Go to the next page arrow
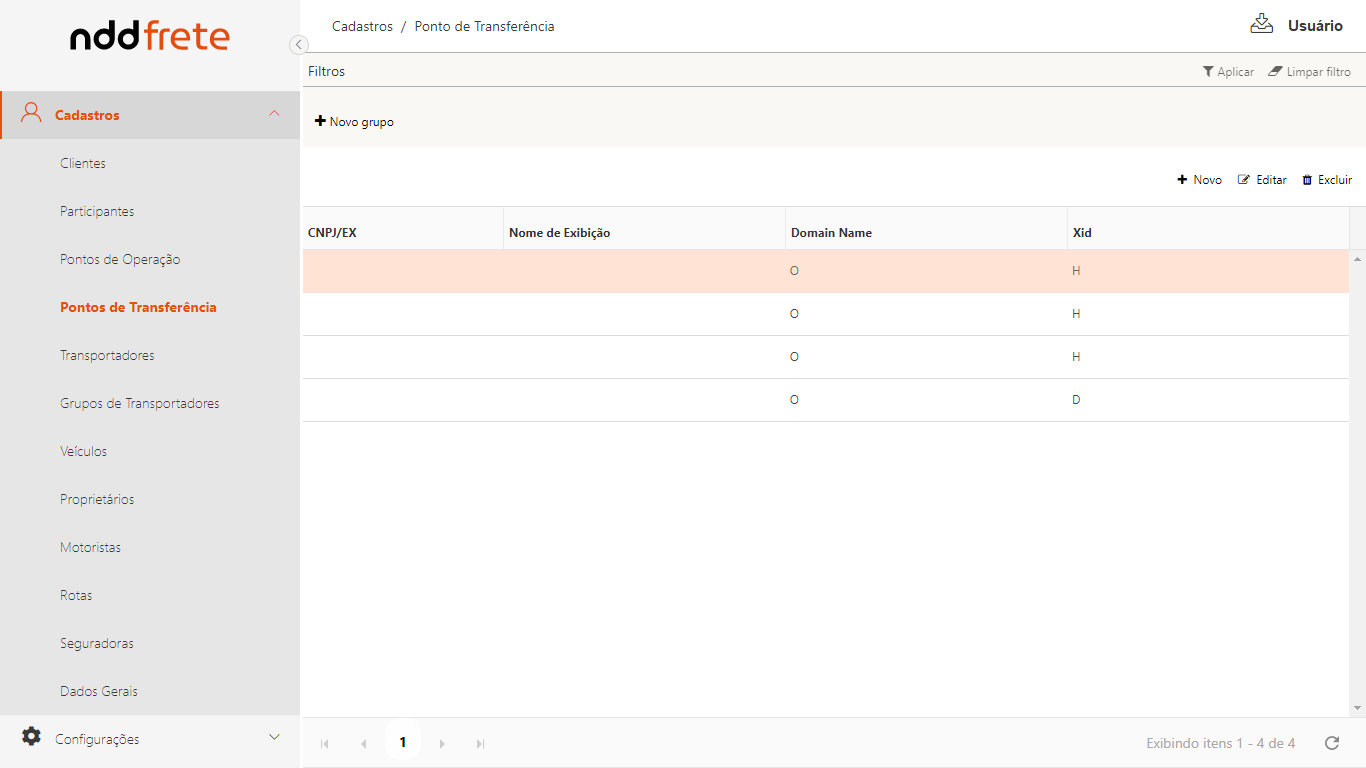The height and width of the screenshot is (768, 1366). (442, 743)
